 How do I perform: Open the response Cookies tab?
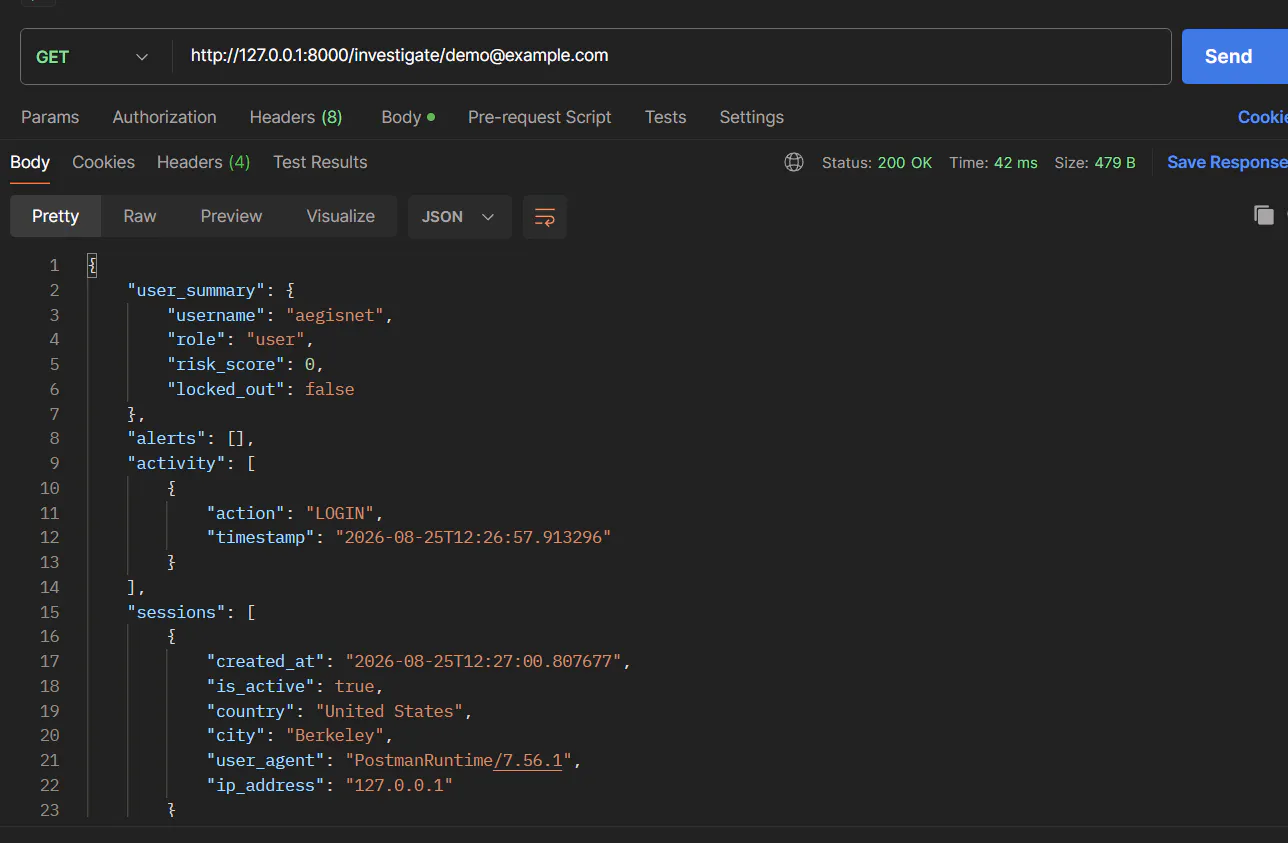click(x=103, y=162)
